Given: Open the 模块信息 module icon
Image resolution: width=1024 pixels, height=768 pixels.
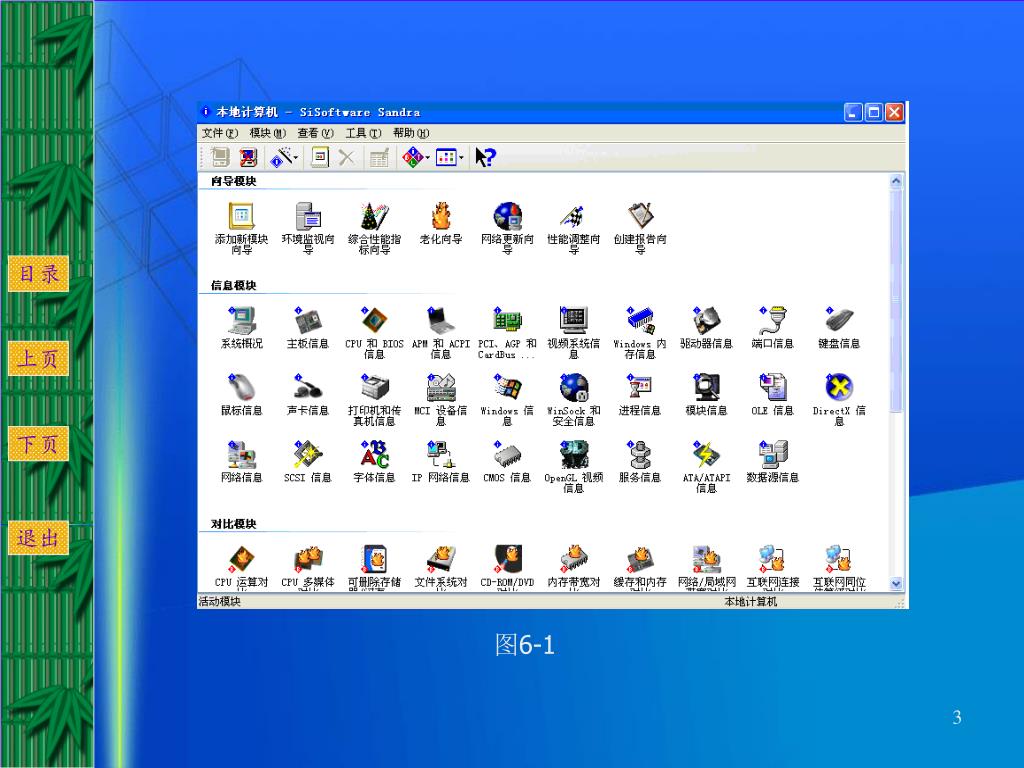Looking at the screenshot, I should (707, 388).
